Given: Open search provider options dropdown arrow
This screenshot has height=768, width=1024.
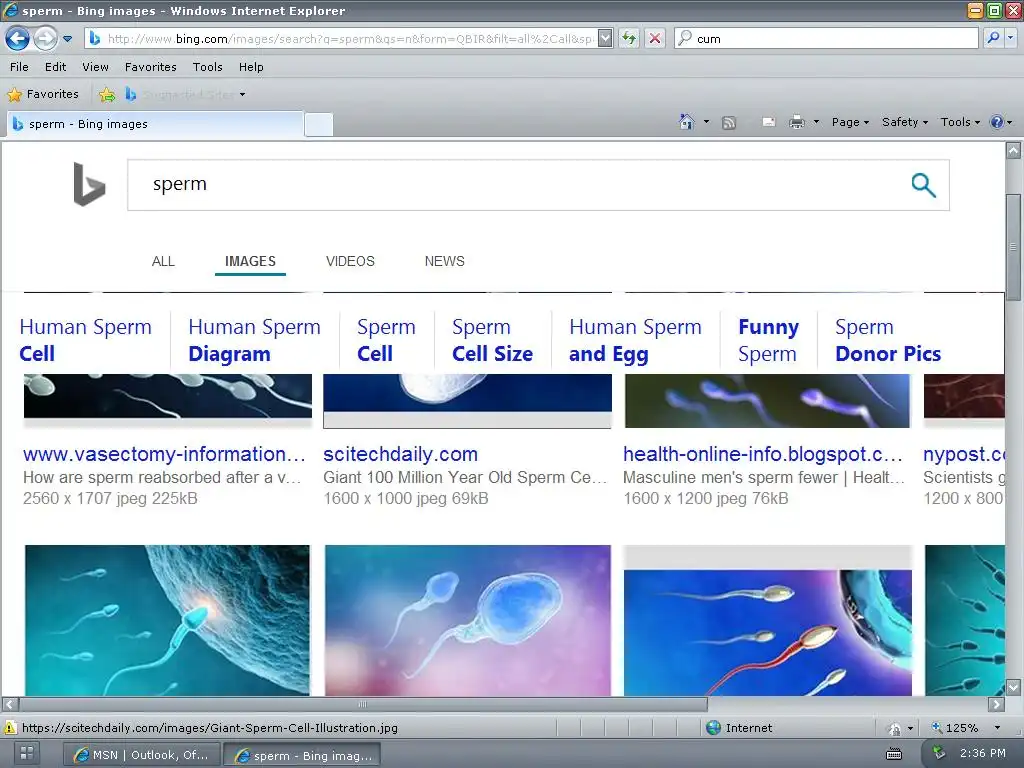Looking at the screenshot, I should [1011, 38].
